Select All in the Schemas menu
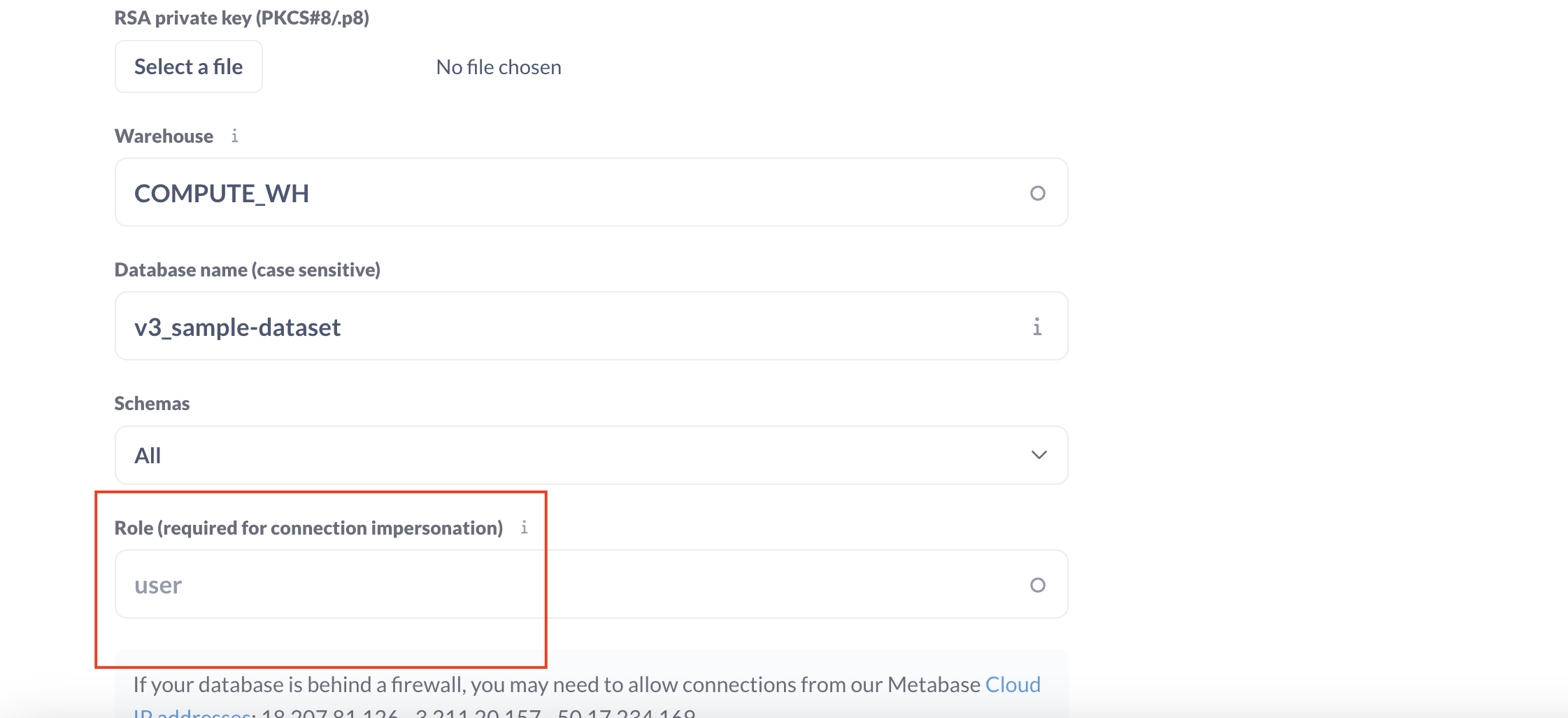The width and height of the screenshot is (1568, 718). pos(148,455)
